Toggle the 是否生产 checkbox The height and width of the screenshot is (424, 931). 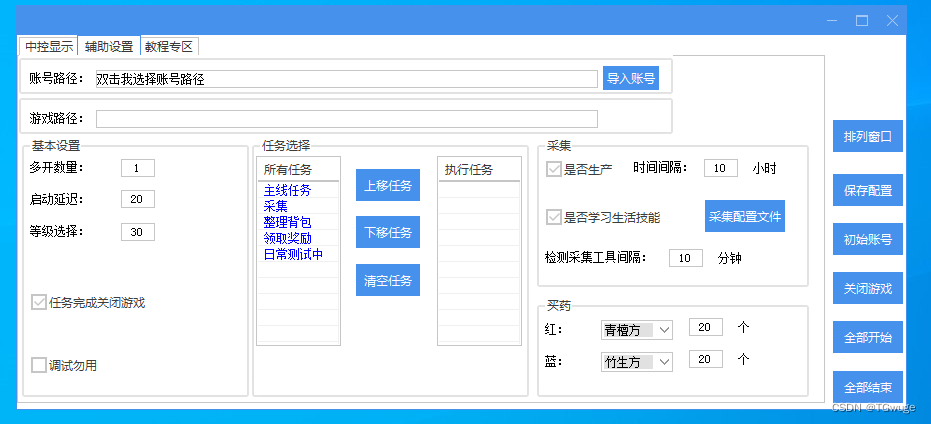[x=553, y=169]
